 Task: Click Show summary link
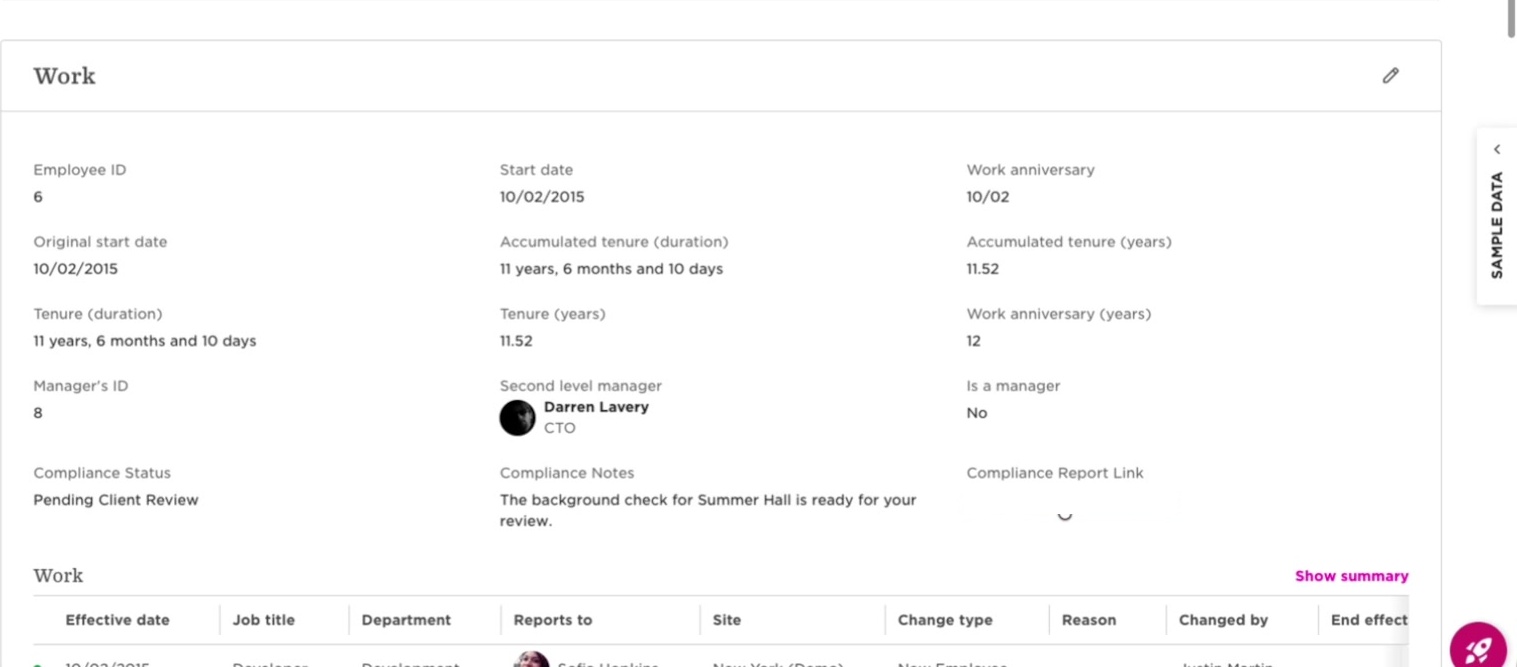tap(1351, 576)
